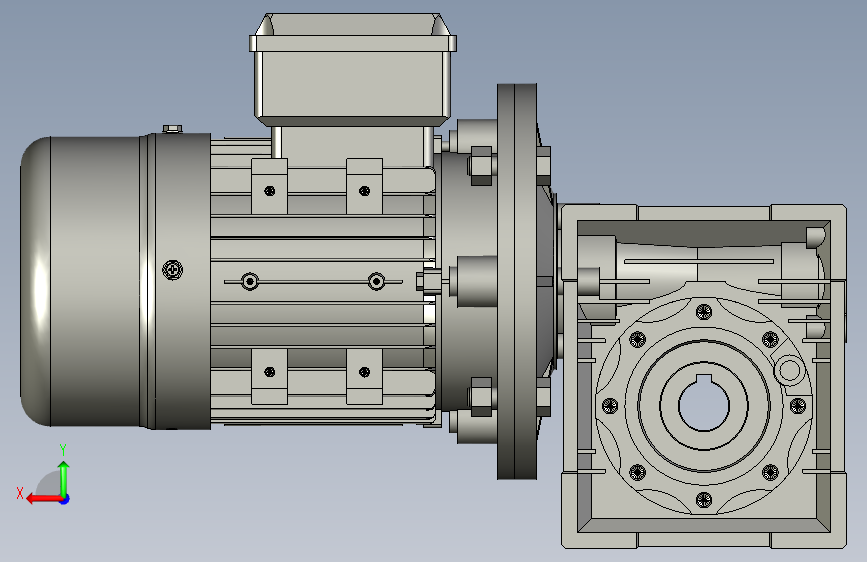Select the lower hex nut on the flange
Viewport: 867px width, 562px height.
click(482, 397)
